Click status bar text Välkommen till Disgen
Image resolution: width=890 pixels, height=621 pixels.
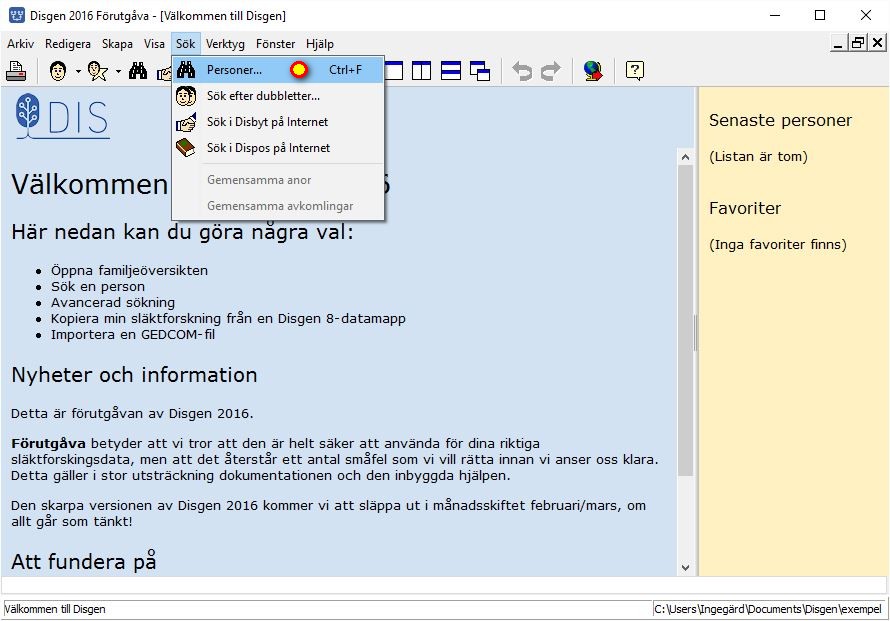click(55, 609)
